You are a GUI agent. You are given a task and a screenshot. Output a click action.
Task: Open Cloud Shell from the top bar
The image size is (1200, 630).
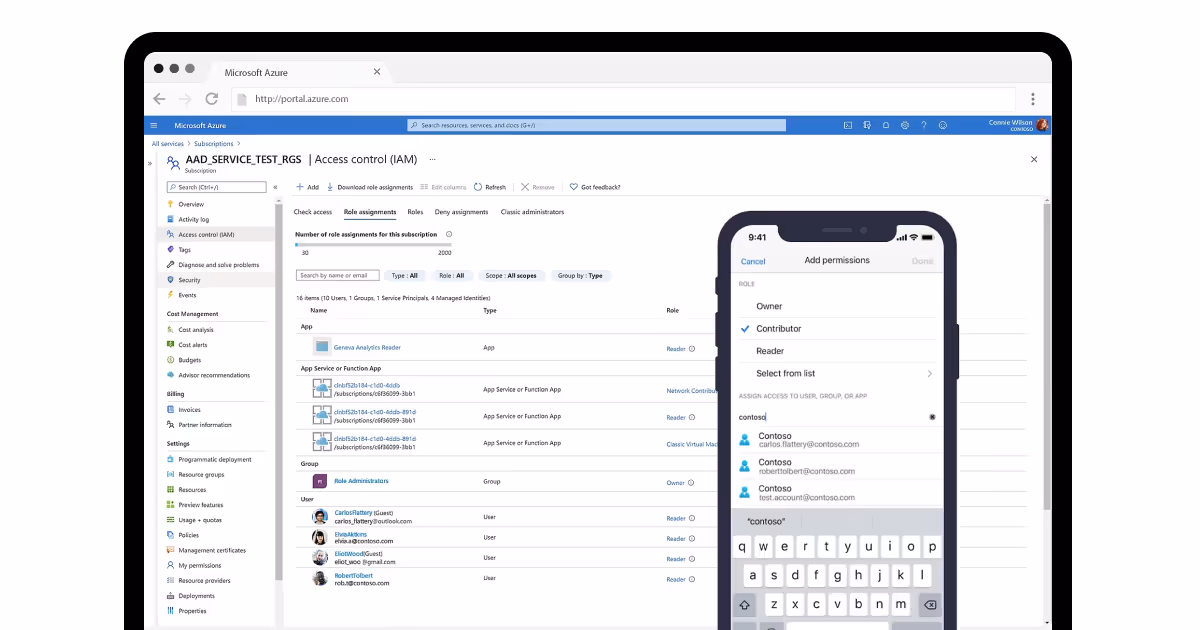pos(848,125)
